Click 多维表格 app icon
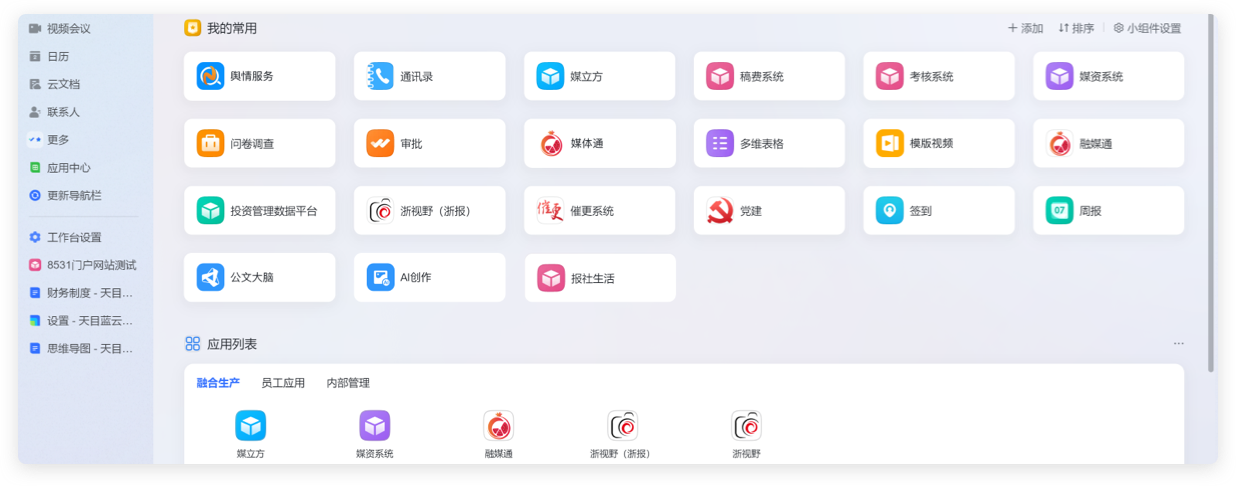1236x486 pixels. [x=720, y=143]
